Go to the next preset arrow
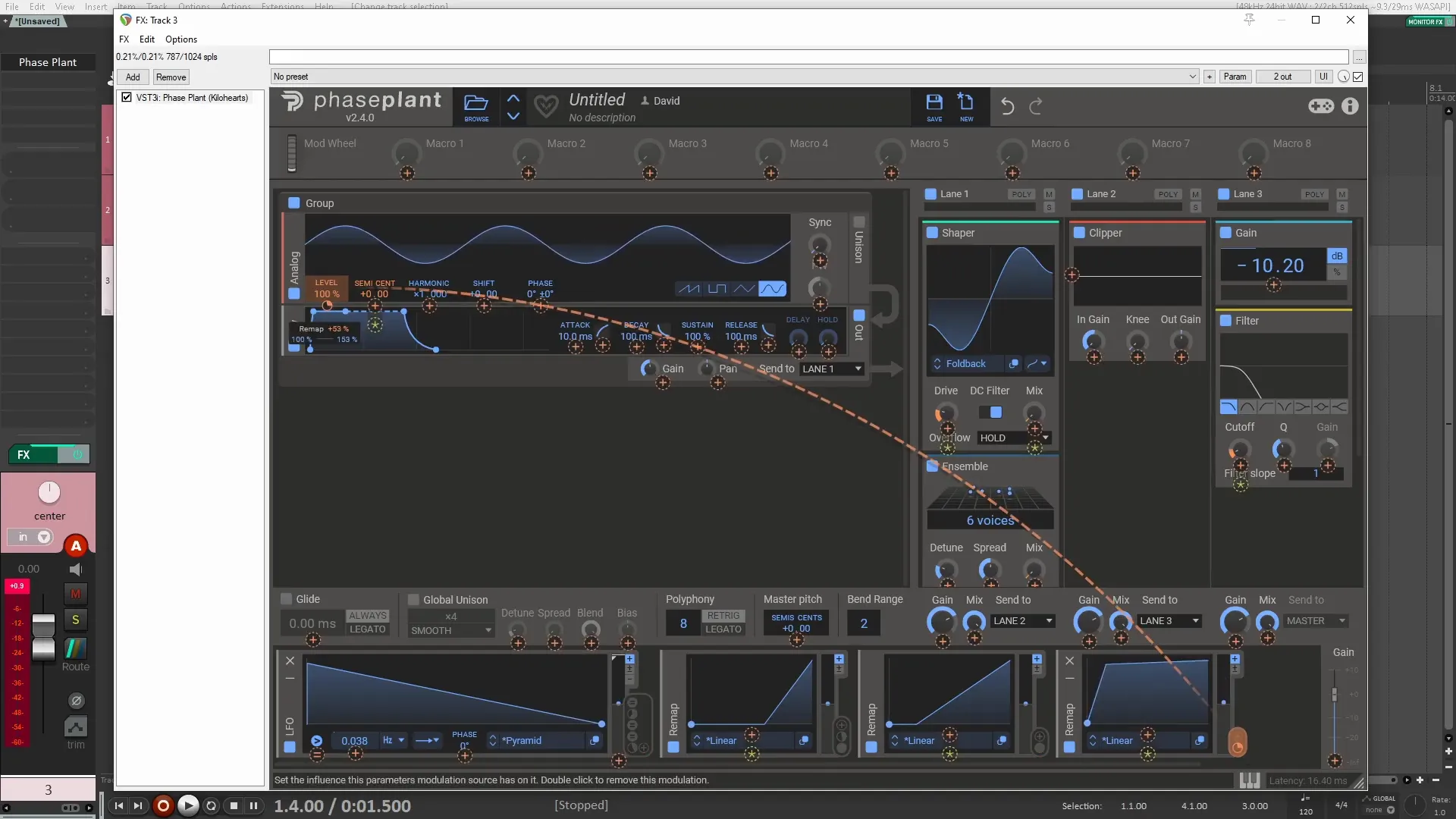 pyautogui.click(x=513, y=116)
